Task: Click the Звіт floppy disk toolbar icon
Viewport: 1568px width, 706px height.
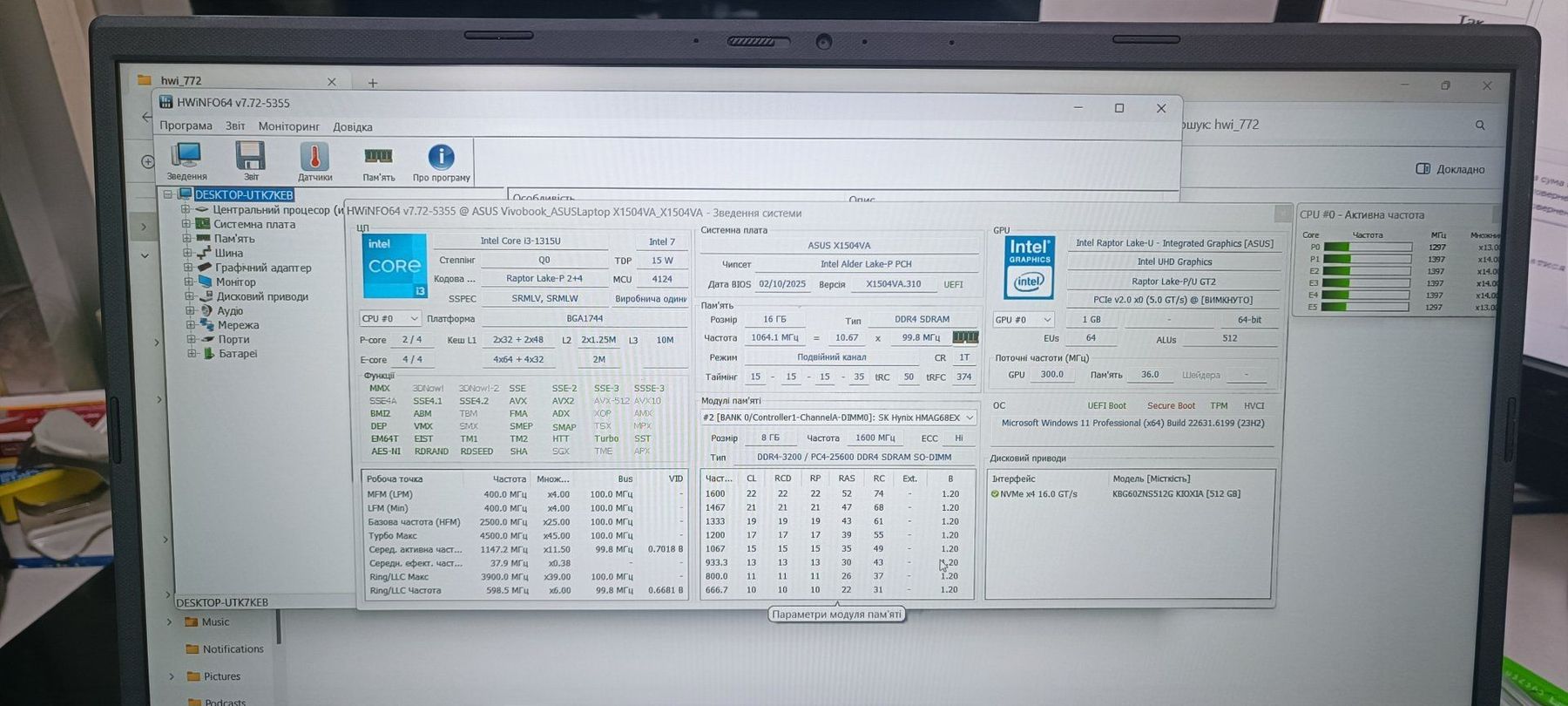Action: (250, 157)
